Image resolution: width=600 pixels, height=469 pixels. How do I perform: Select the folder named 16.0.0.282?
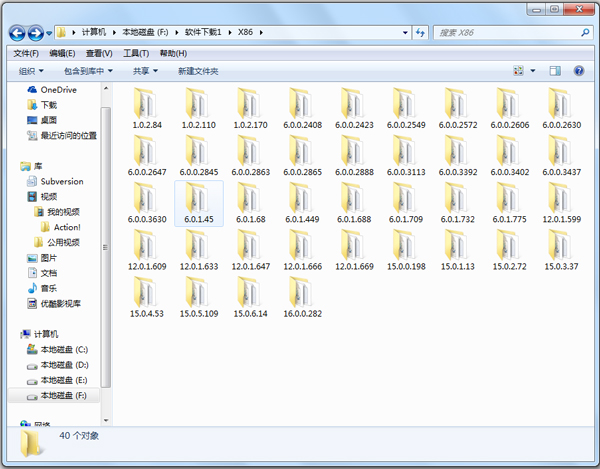302,298
